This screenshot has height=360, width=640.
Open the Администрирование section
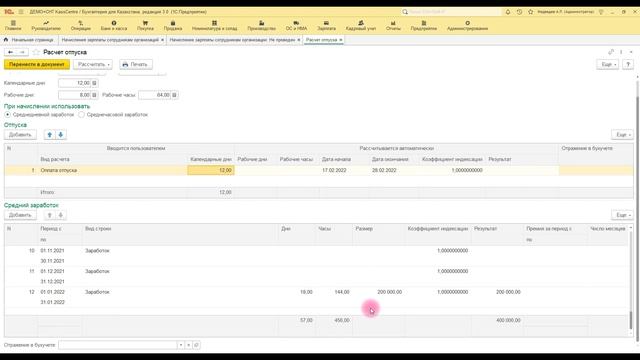pos(467,26)
